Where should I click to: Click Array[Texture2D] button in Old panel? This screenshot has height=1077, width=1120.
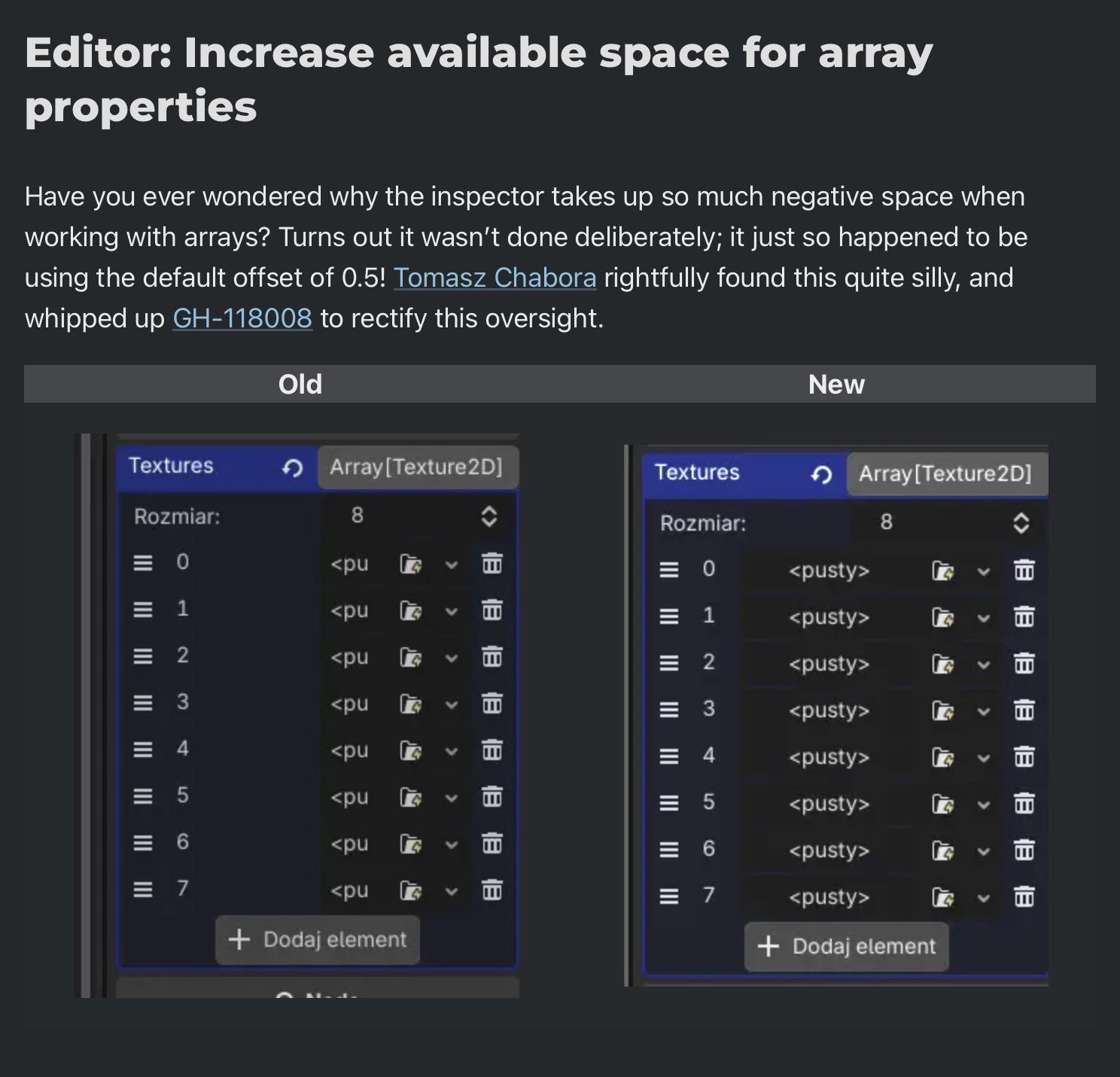click(416, 467)
